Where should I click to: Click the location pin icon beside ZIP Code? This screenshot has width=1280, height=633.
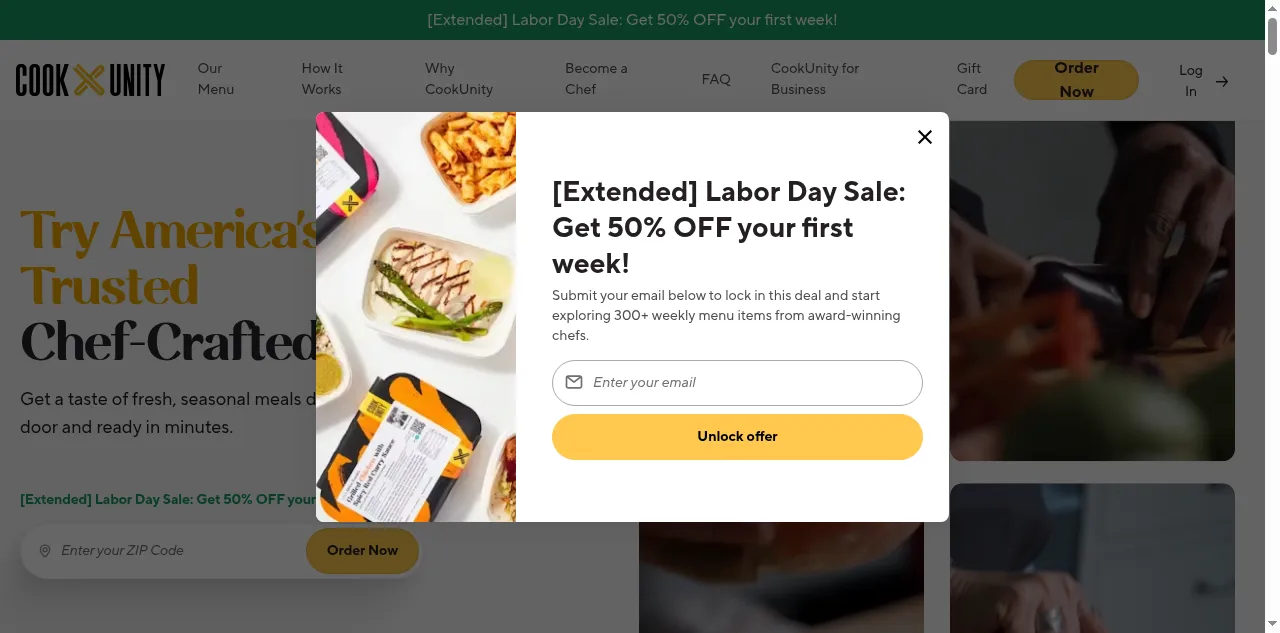[x=45, y=551]
